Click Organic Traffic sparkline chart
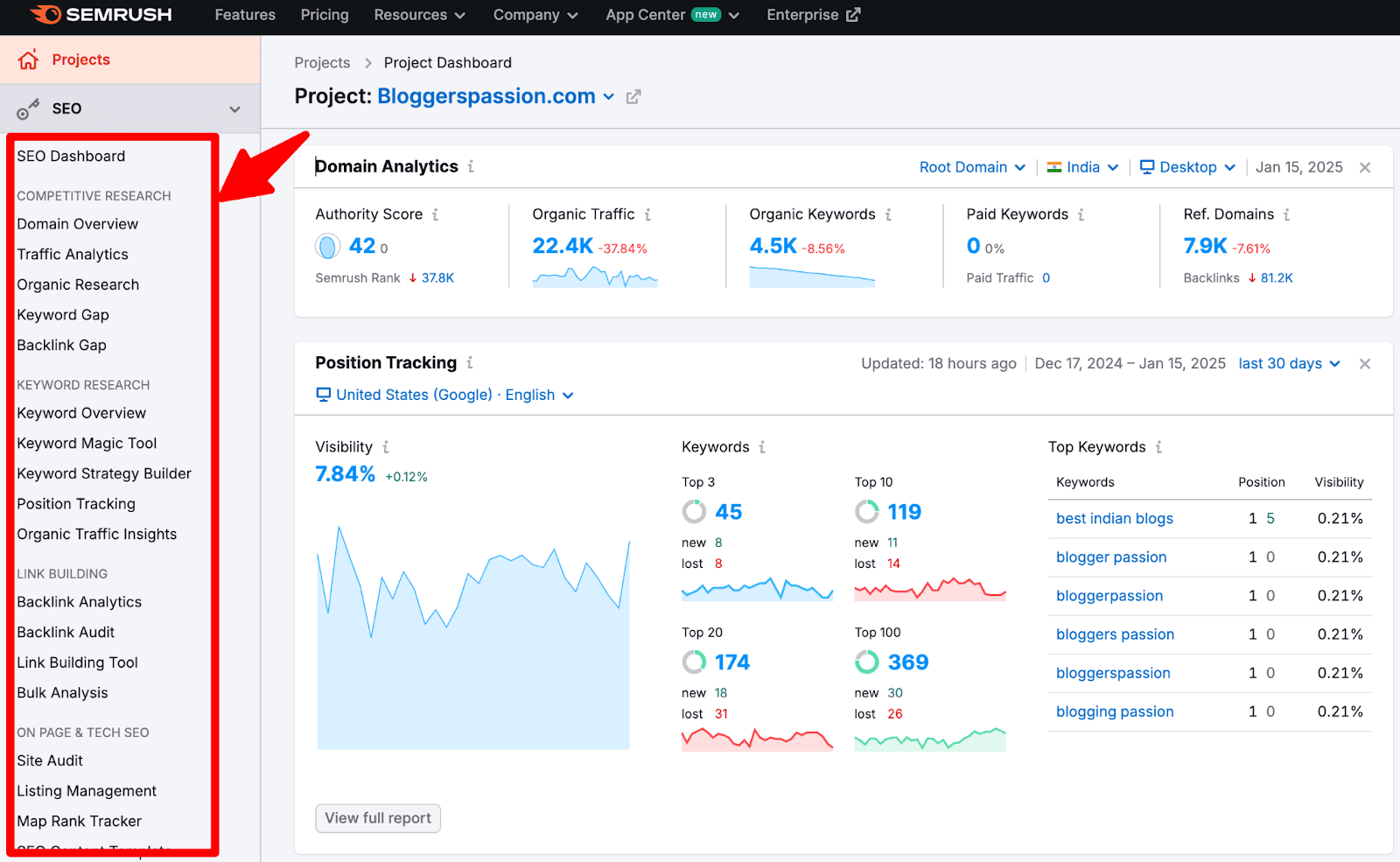This screenshot has width=1400, height=862. 595,277
